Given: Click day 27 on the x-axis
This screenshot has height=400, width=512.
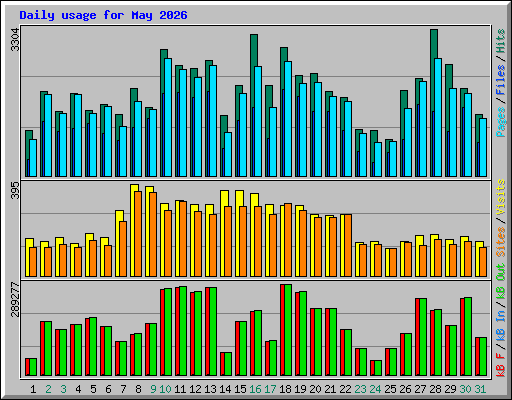Looking at the screenshot, I should 420,389.
